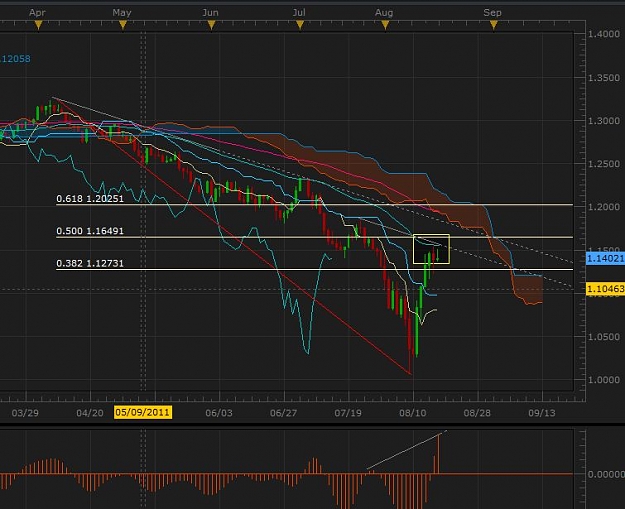Click the yellow 1.10463 price tag

[605, 288]
